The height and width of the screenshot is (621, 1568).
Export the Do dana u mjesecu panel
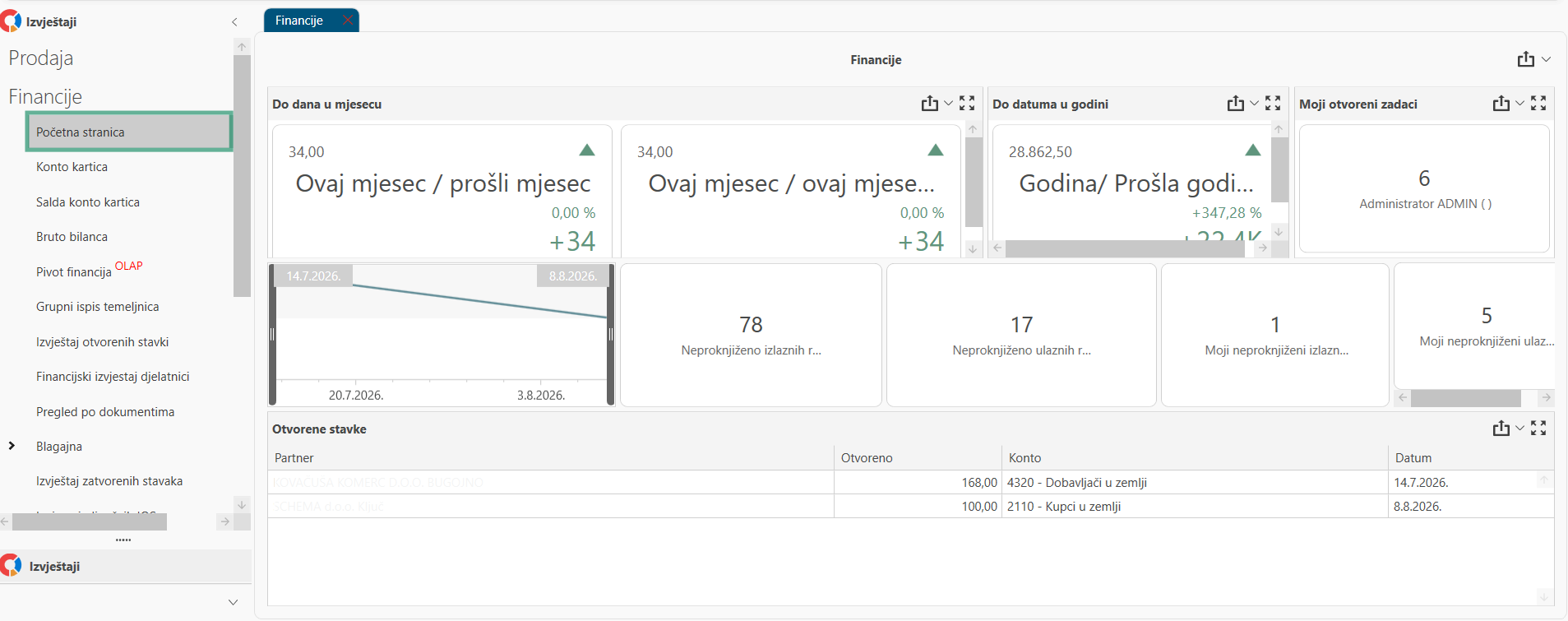tap(930, 104)
